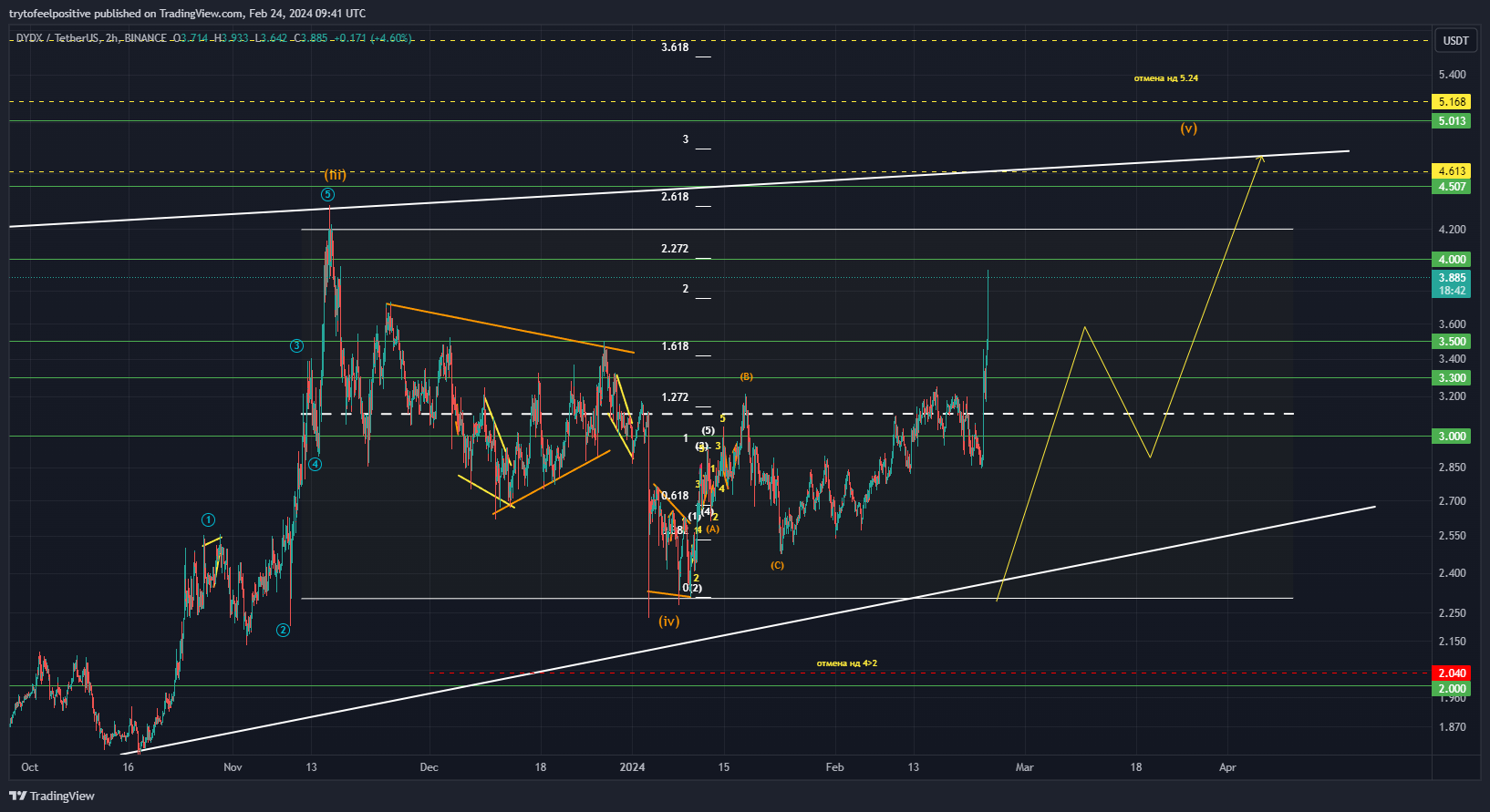Click the TradingView logo
This screenshot has width=1490, height=812.
[52, 796]
